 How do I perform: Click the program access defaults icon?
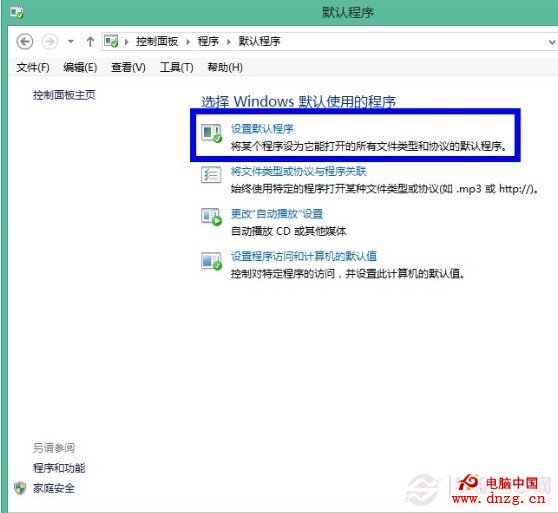pyautogui.click(x=211, y=260)
